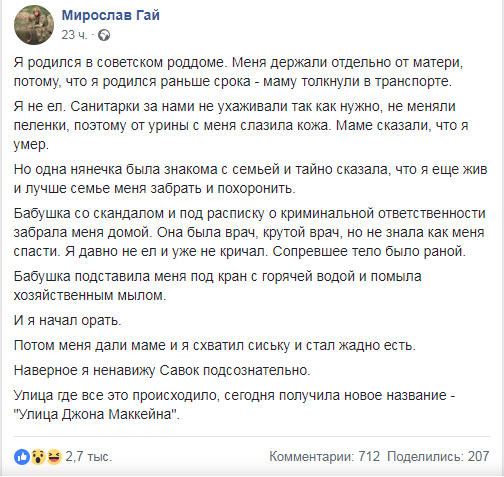
Task: Click the paragraph starting "Но одна нянечка"
Action: [250, 179]
